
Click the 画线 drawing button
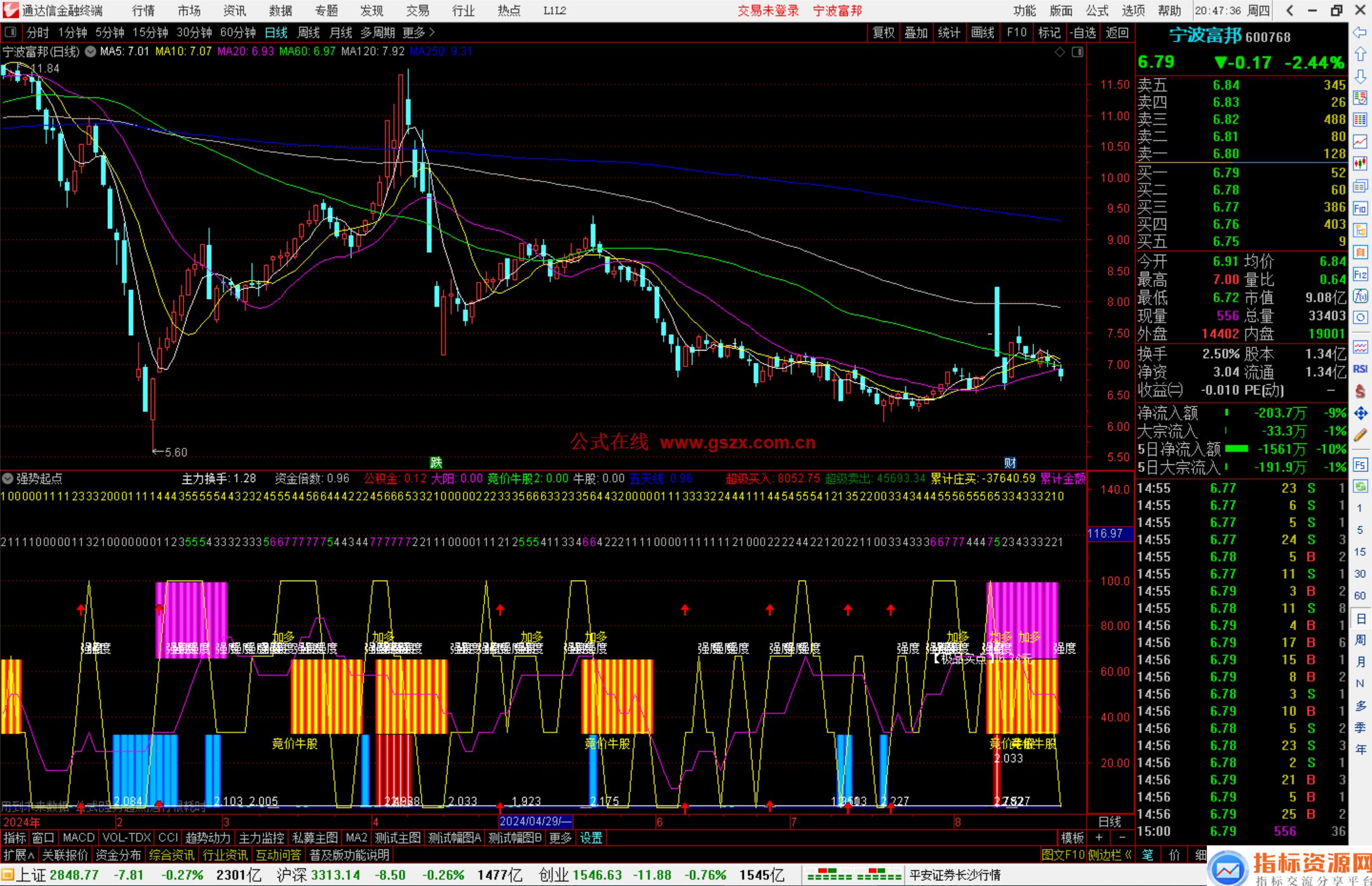pos(983,32)
